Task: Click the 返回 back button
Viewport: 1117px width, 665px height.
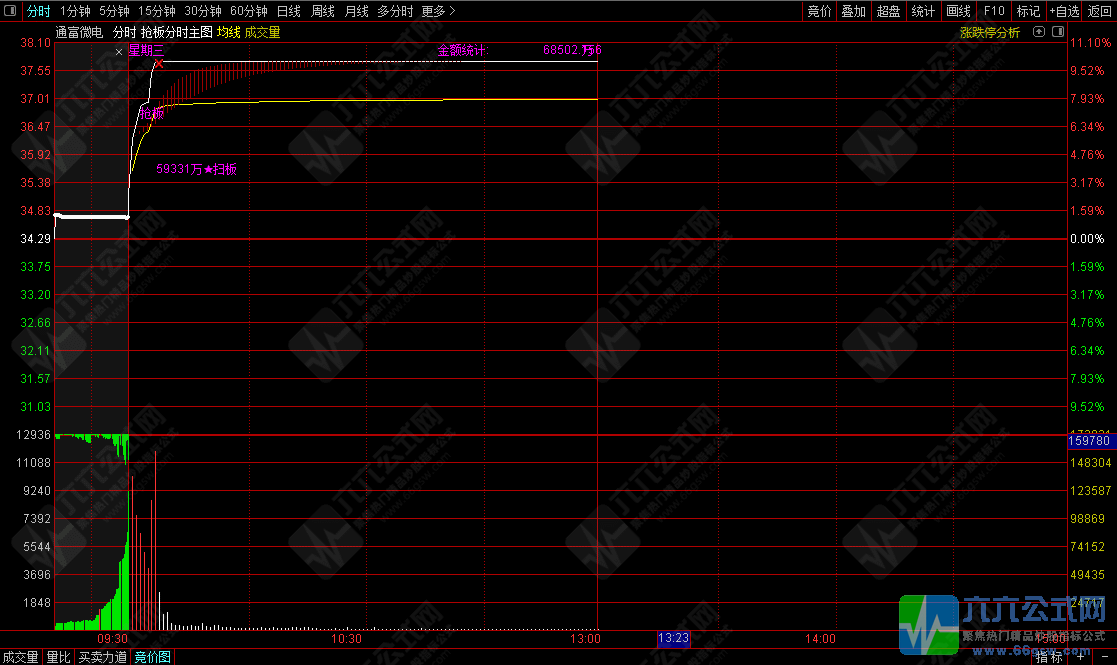Action: coord(1100,11)
